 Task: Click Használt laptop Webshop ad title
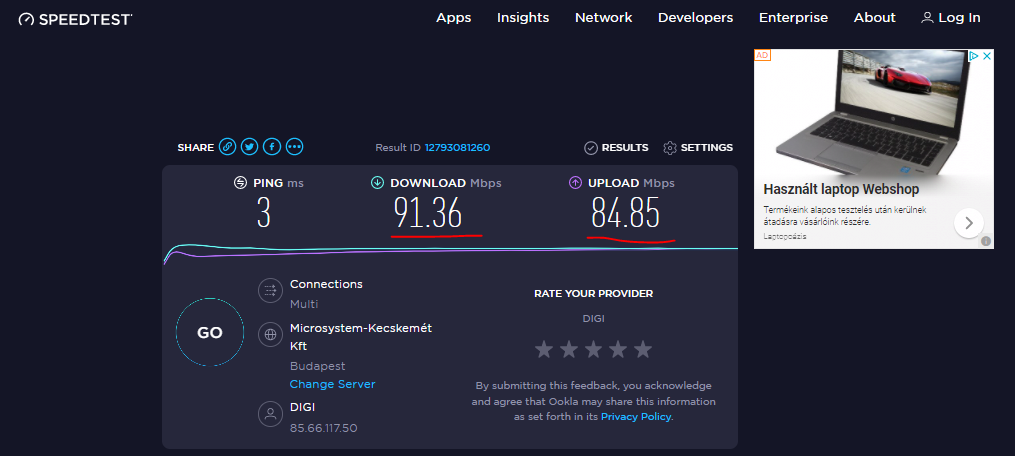tap(841, 190)
